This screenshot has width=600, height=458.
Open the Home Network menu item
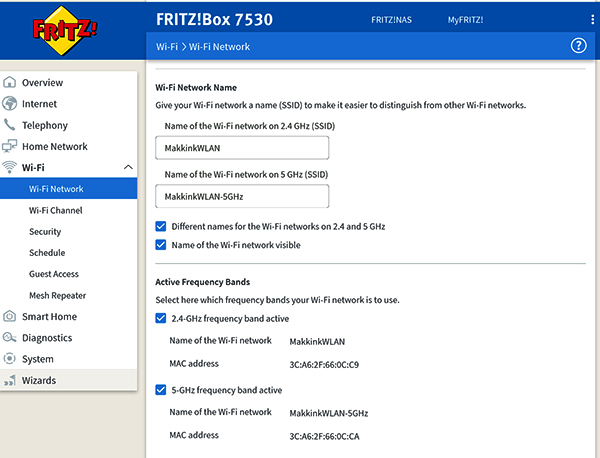click(55, 147)
